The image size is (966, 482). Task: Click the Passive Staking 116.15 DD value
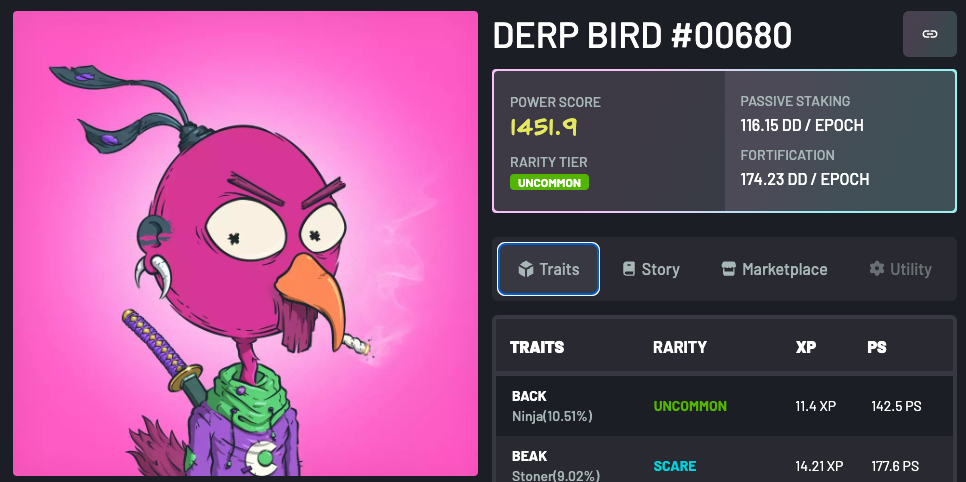pos(802,126)
